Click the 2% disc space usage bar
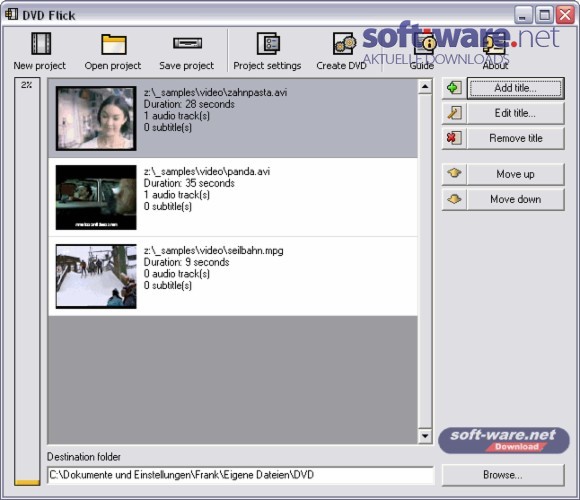 point(27,281)
